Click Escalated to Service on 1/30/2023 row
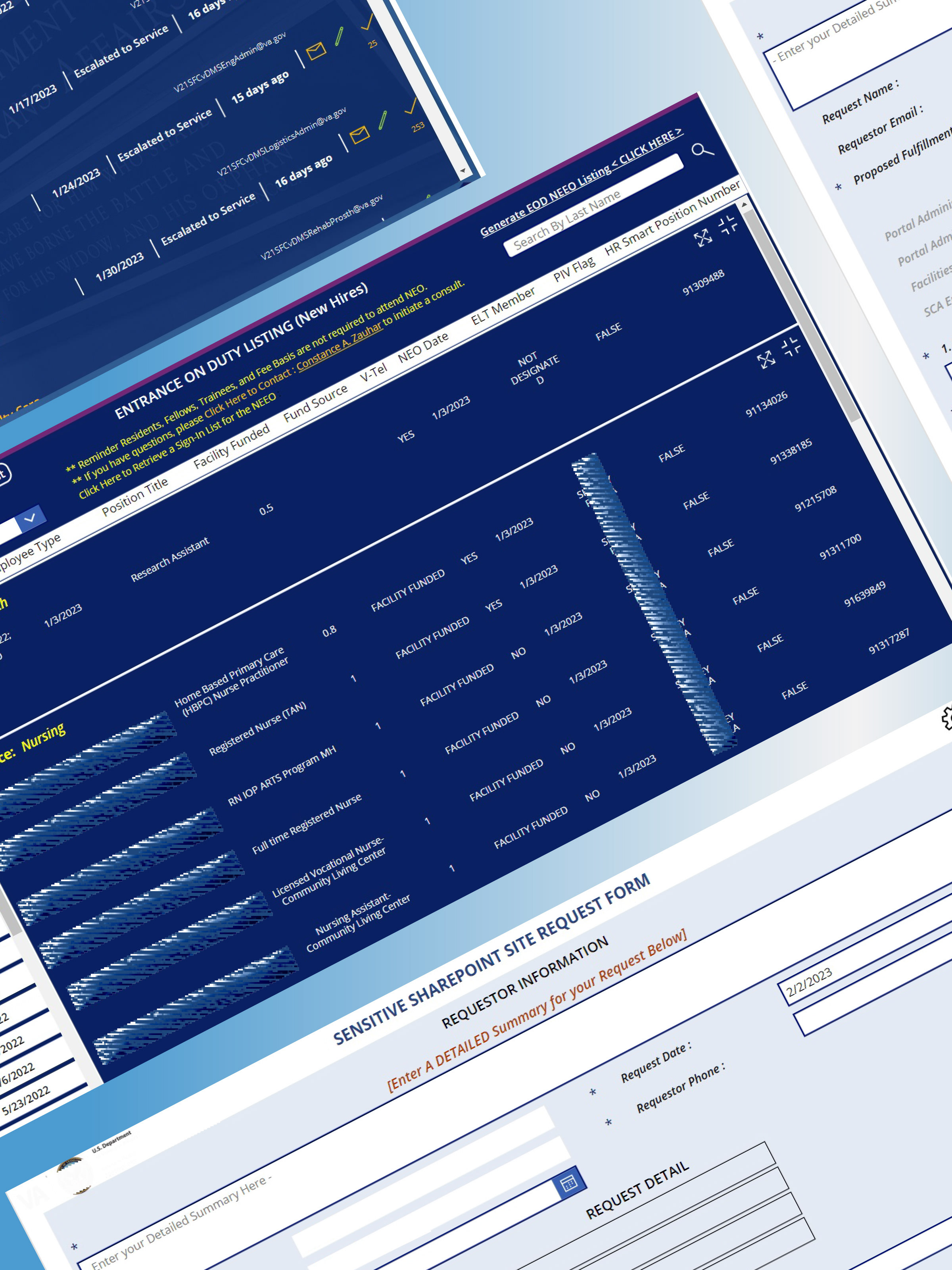 208,219
